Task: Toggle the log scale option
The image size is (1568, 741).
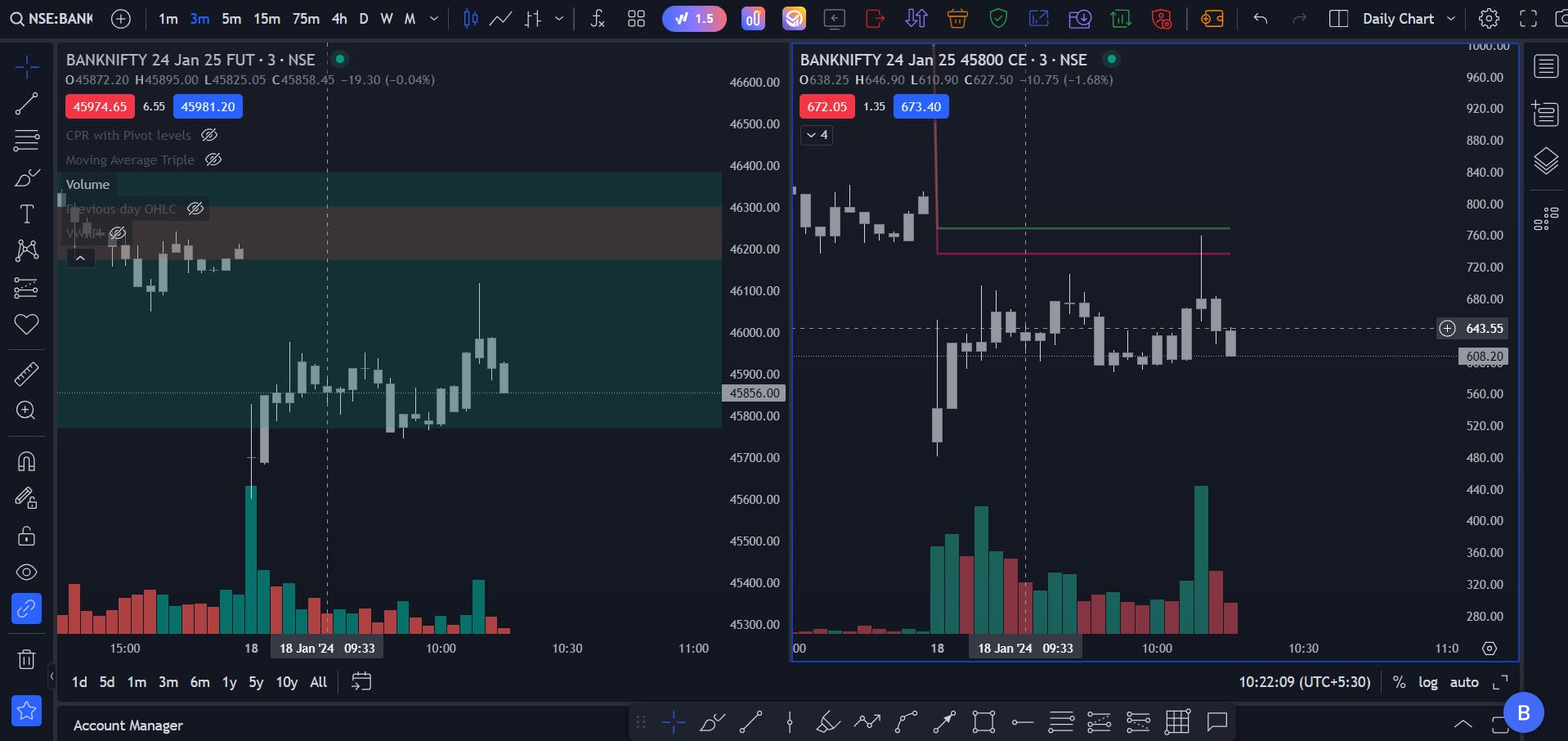Action: pos(1427,682)
